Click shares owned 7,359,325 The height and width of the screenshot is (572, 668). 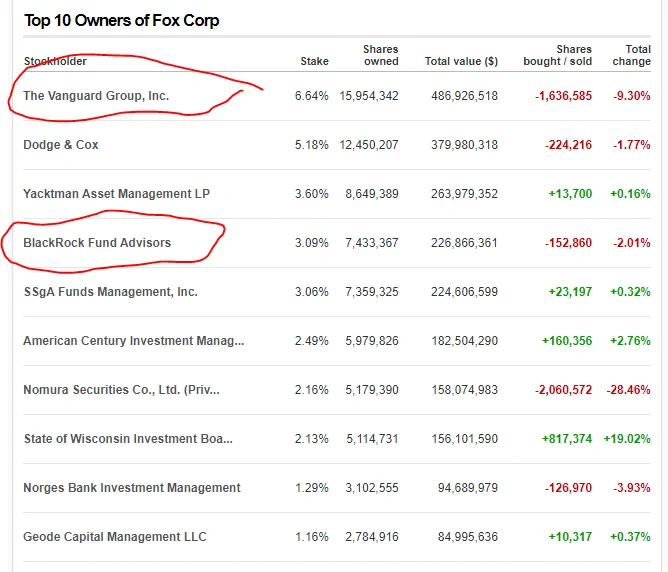pyautogui.click(x=372, y=292)
